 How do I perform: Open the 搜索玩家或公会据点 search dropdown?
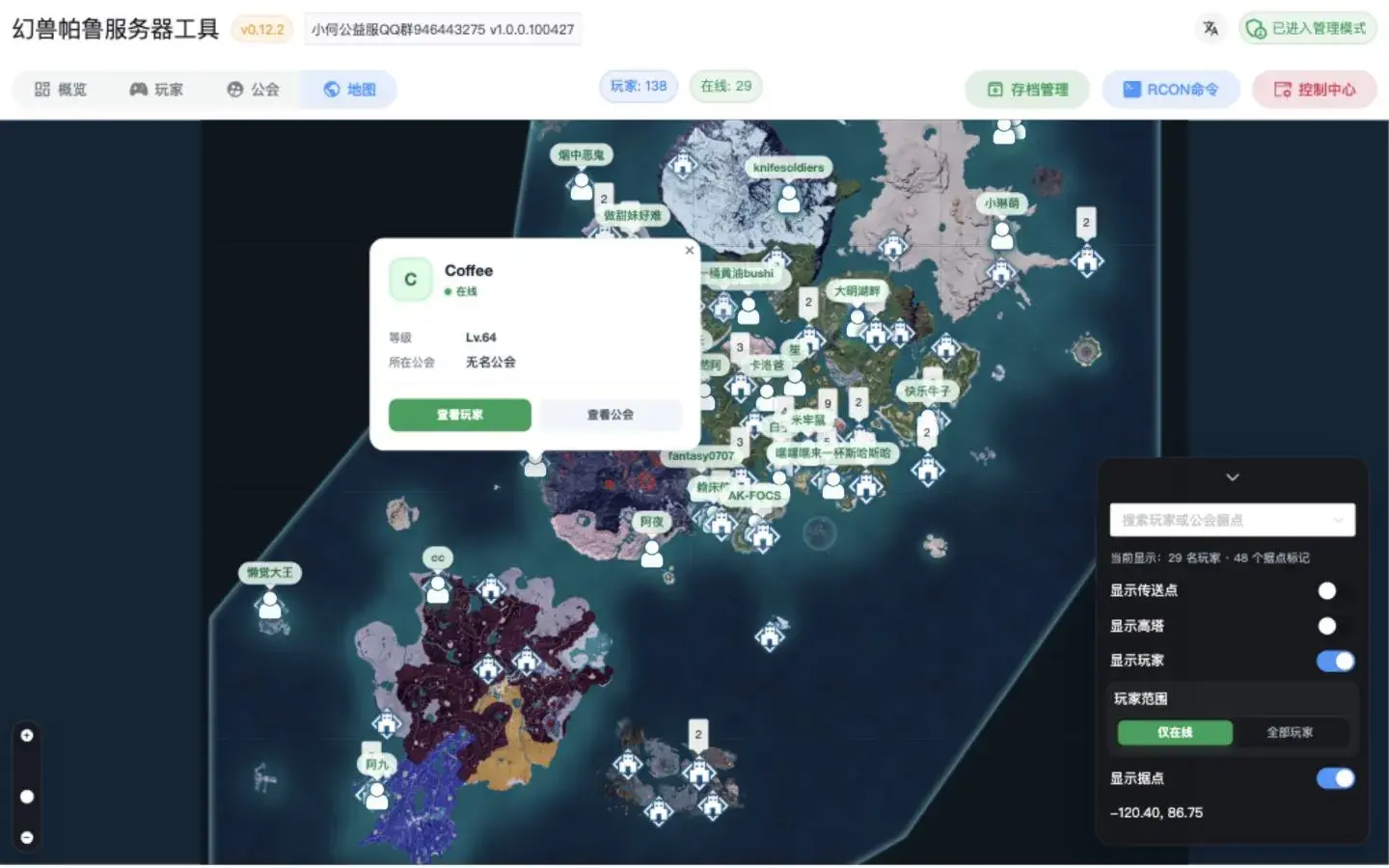click(x=1233, y=520)
